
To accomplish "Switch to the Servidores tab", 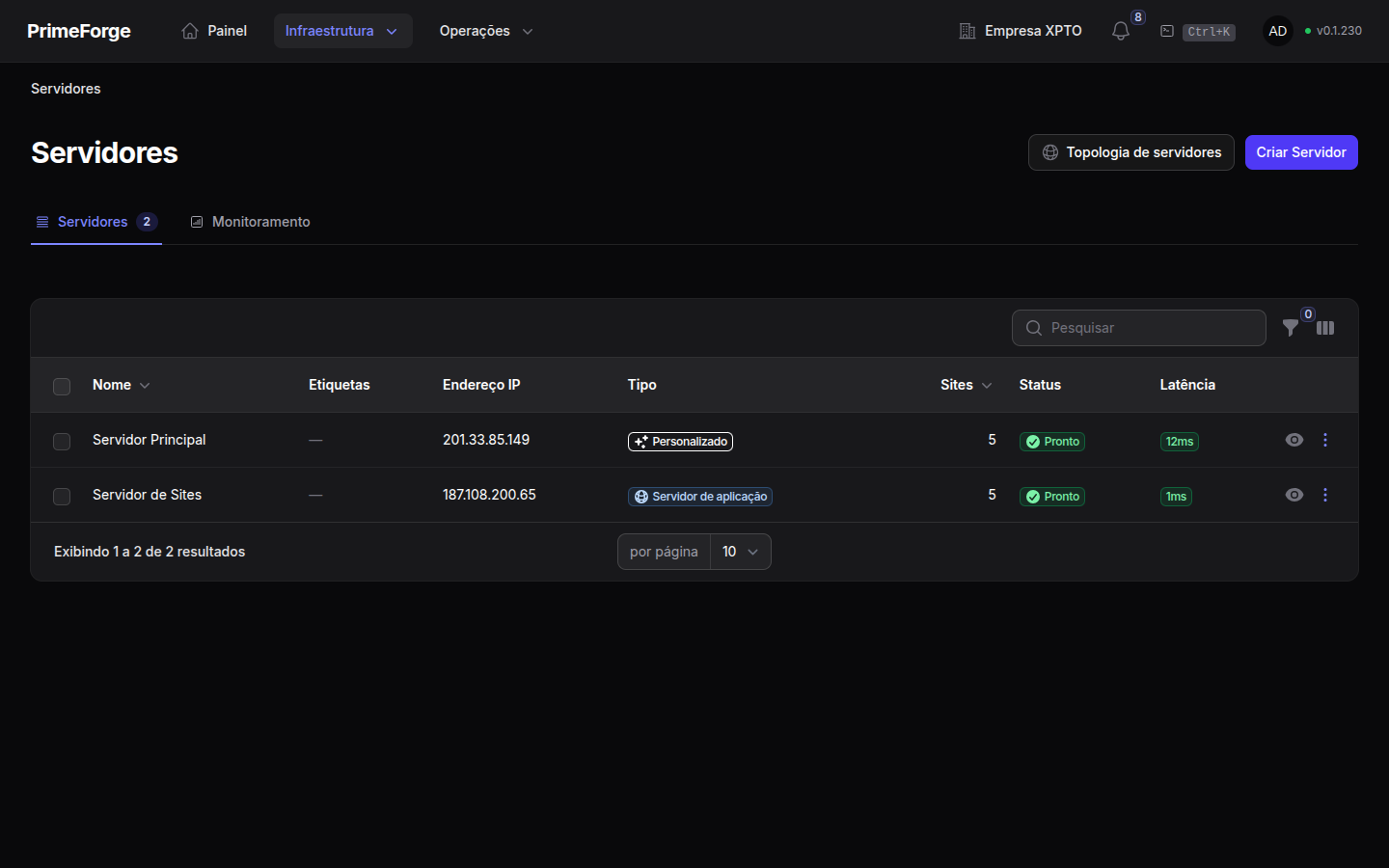I will 96,222.
